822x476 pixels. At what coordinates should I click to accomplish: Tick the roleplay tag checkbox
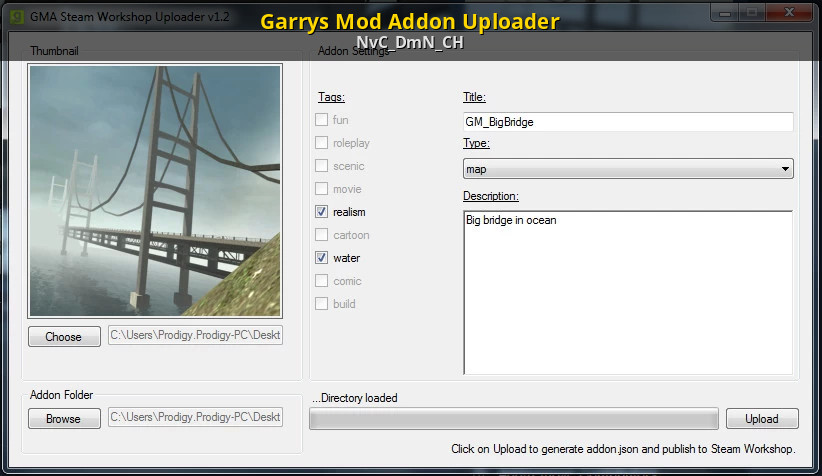tap(322, 143)
